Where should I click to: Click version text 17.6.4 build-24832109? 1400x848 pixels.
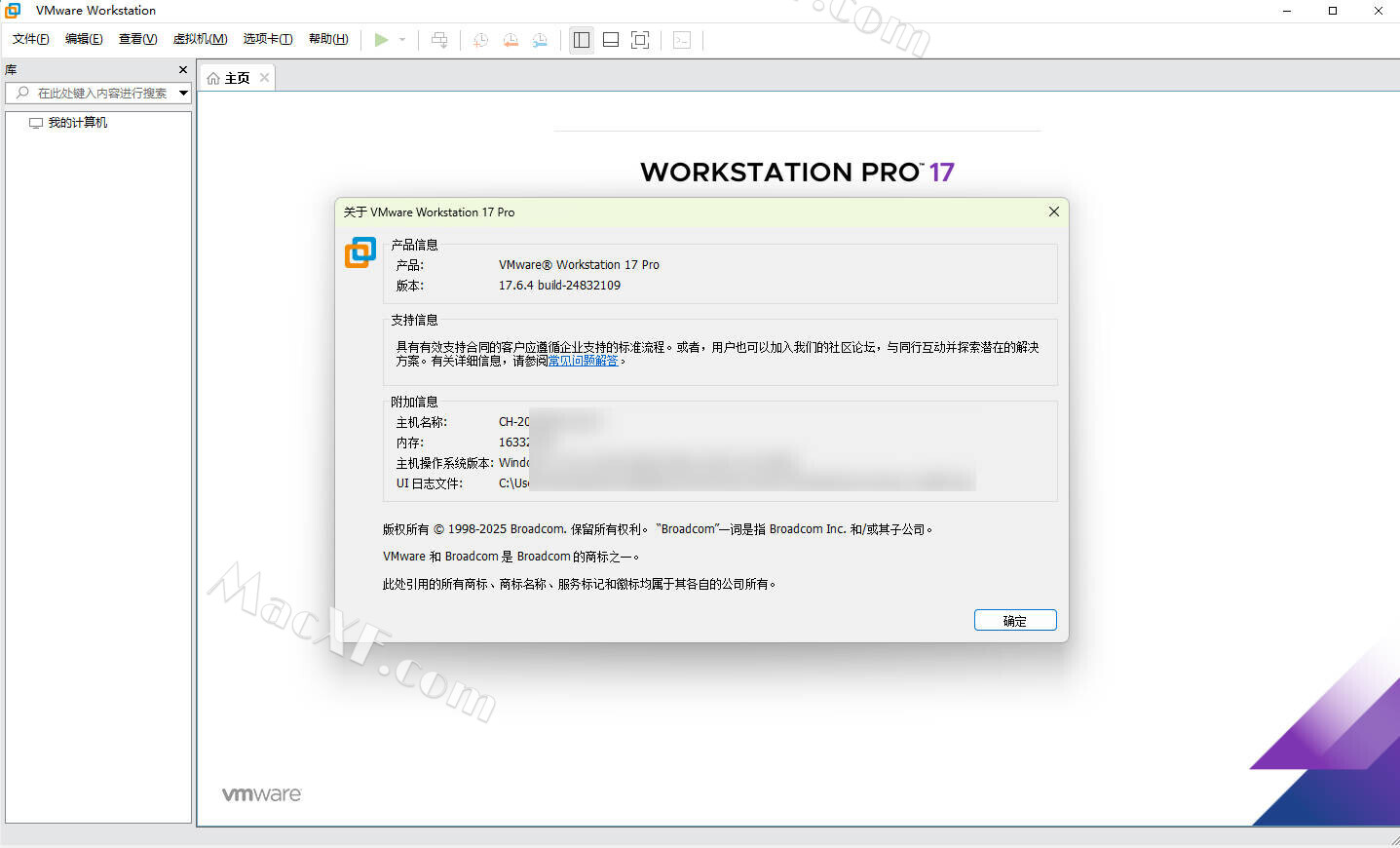559,286
